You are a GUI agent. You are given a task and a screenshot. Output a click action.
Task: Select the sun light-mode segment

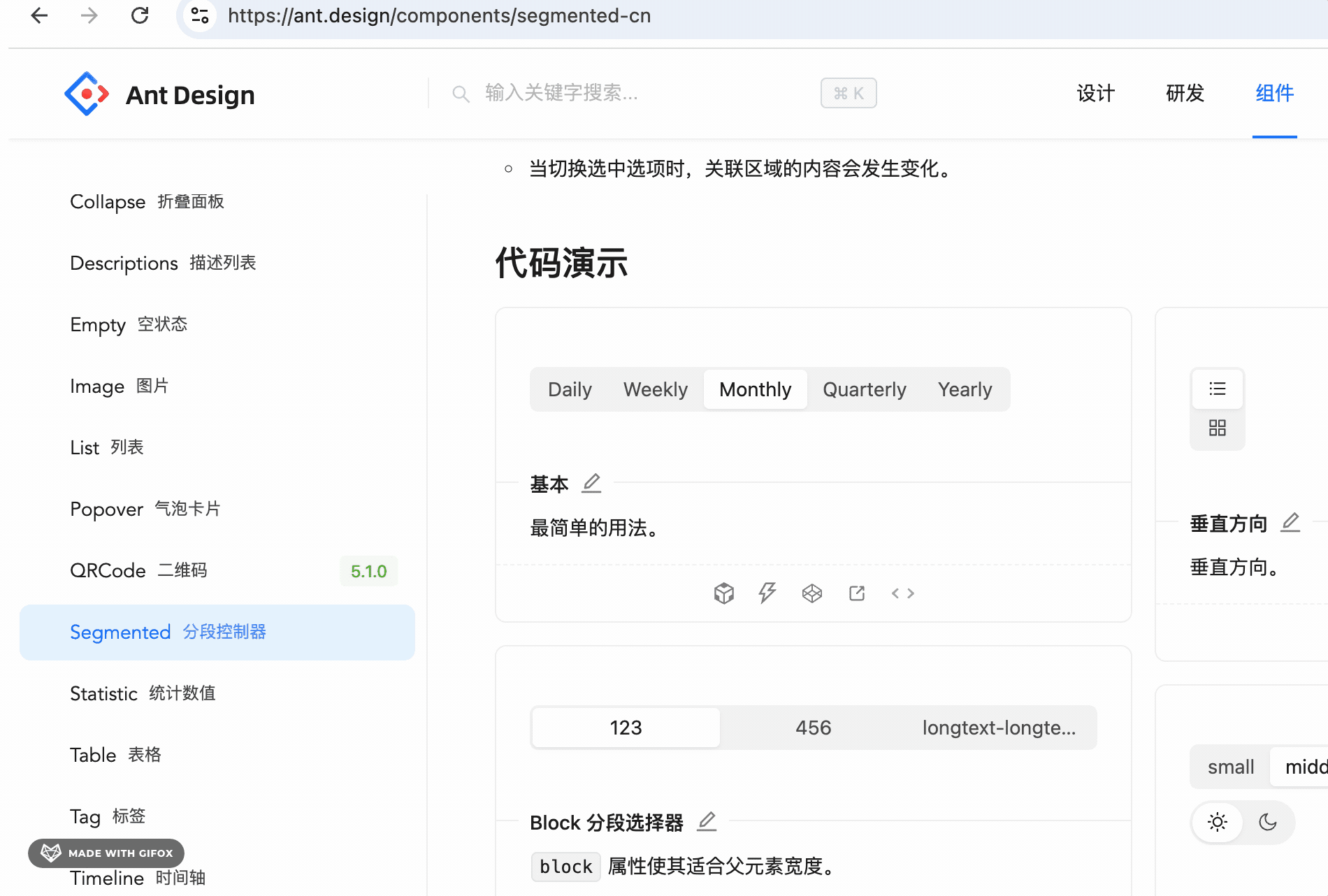(x=1218, y=823)
